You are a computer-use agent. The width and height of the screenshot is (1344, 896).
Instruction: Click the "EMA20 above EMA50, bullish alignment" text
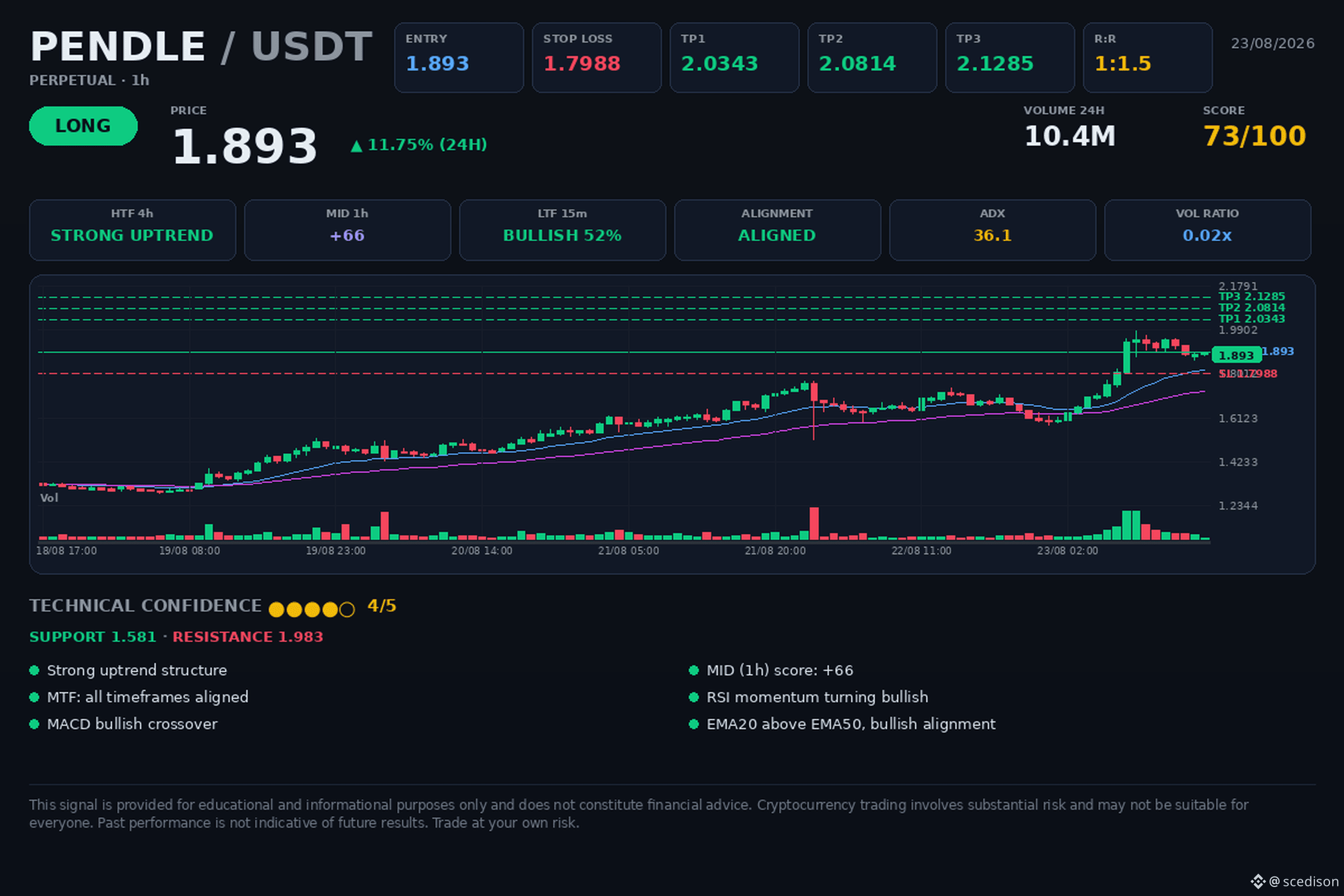(851, 724)
